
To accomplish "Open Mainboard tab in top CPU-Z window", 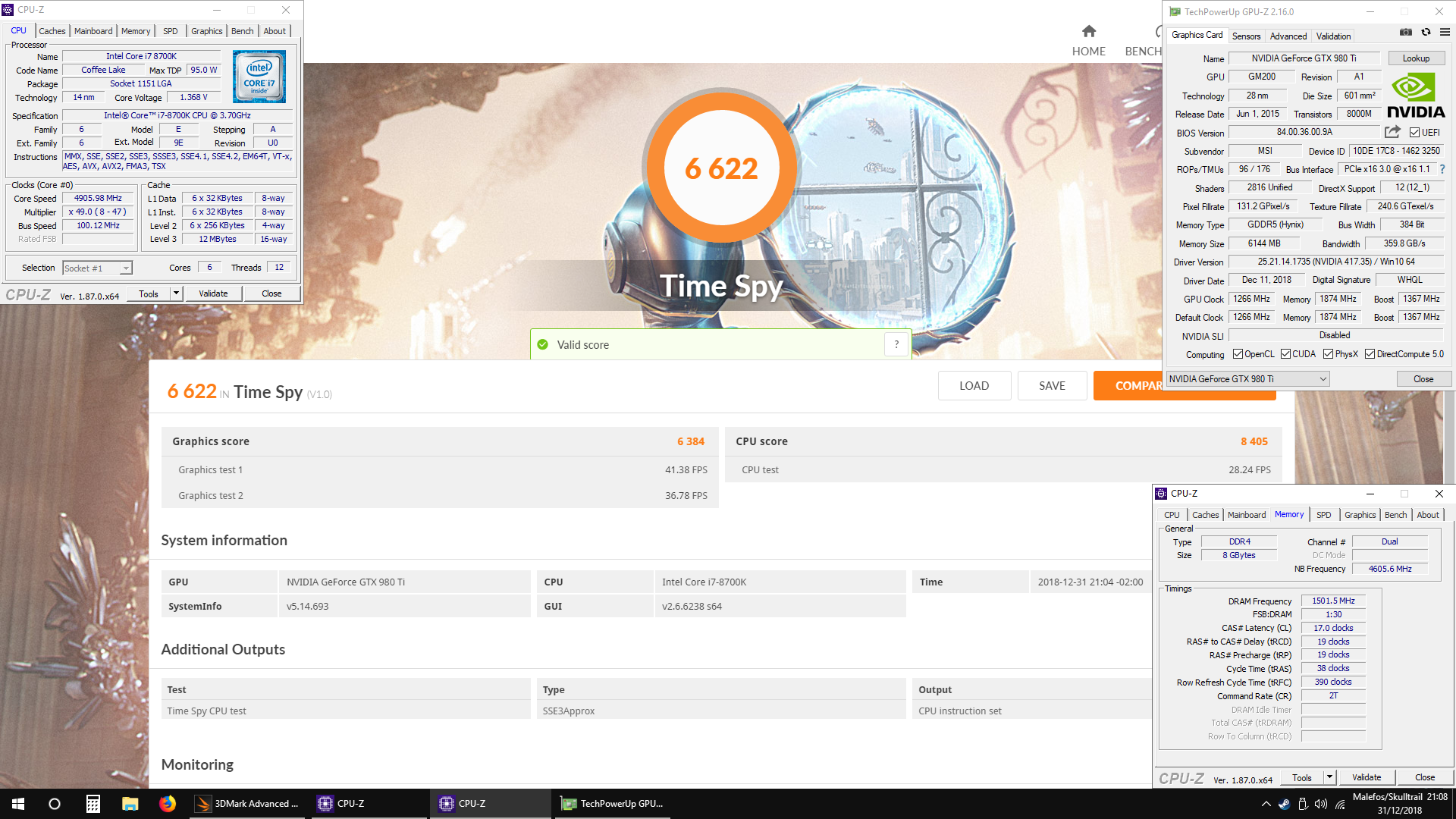I will pos(93,31).
